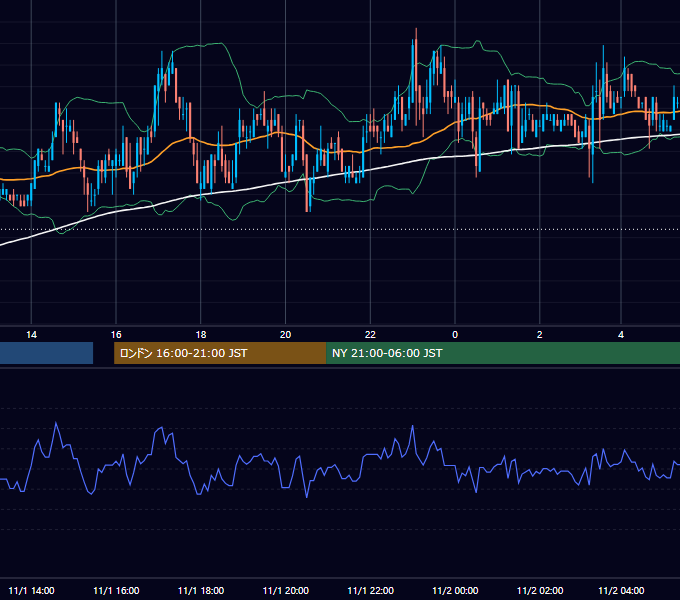Screen dimensions: 680x600
Task: Click the 11/2 04:00 time label
Action: (621, 590)
